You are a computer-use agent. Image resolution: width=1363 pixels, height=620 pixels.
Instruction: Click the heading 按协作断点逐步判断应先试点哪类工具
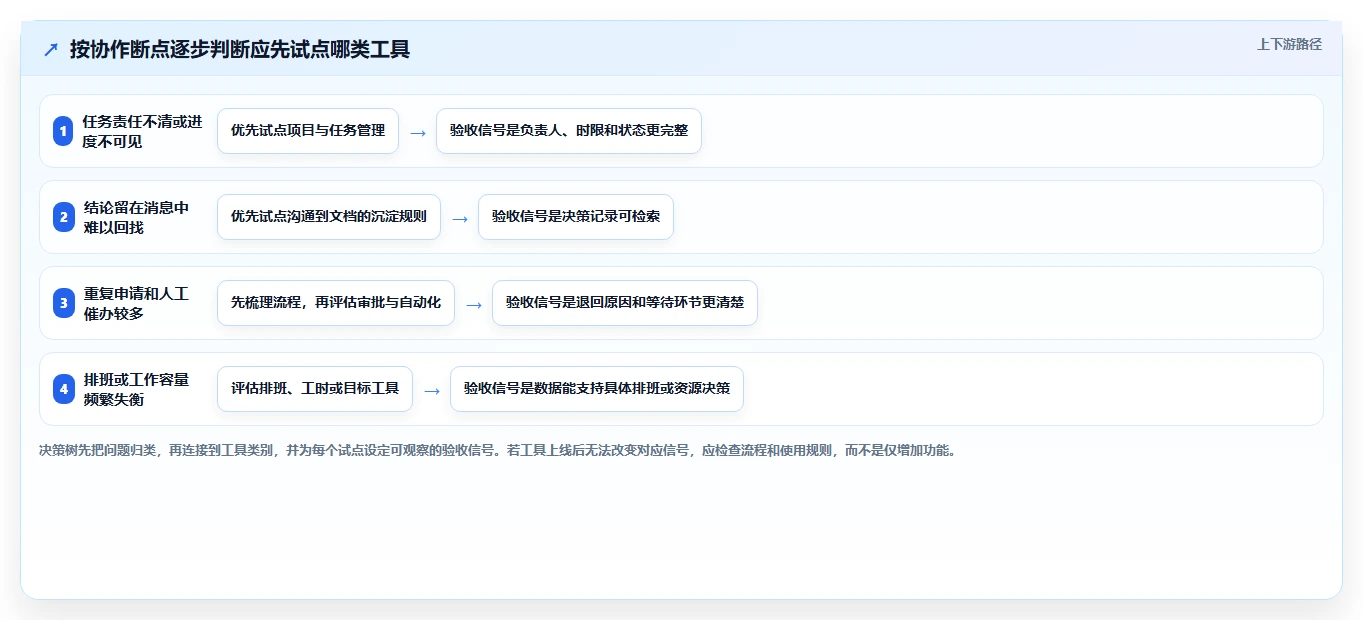pos(240,49)
